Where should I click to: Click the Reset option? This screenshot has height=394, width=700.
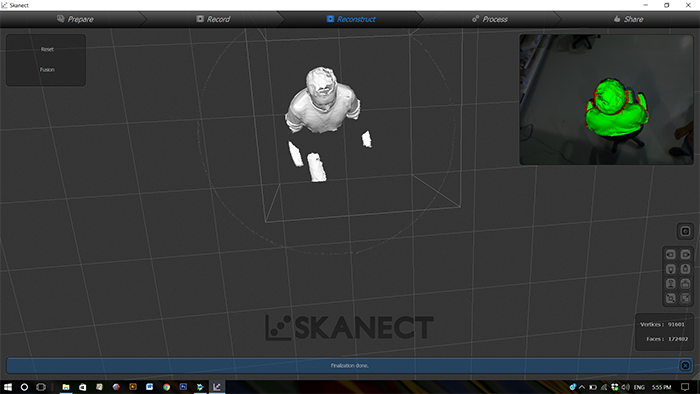[47, 49]
